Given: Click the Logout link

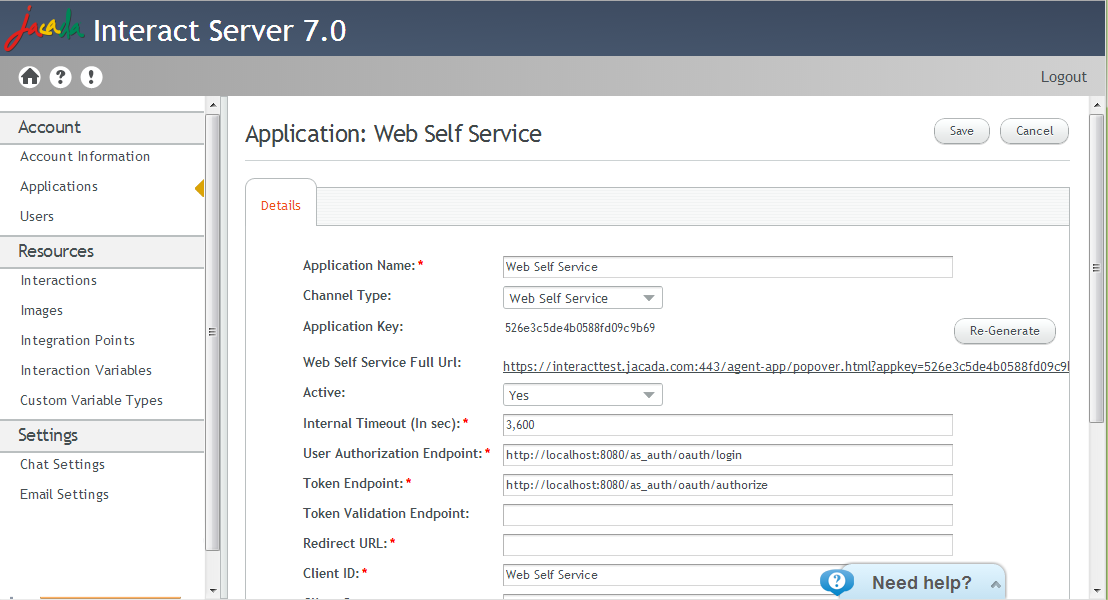Looking at the screenshot, I should coord(1063,76).
